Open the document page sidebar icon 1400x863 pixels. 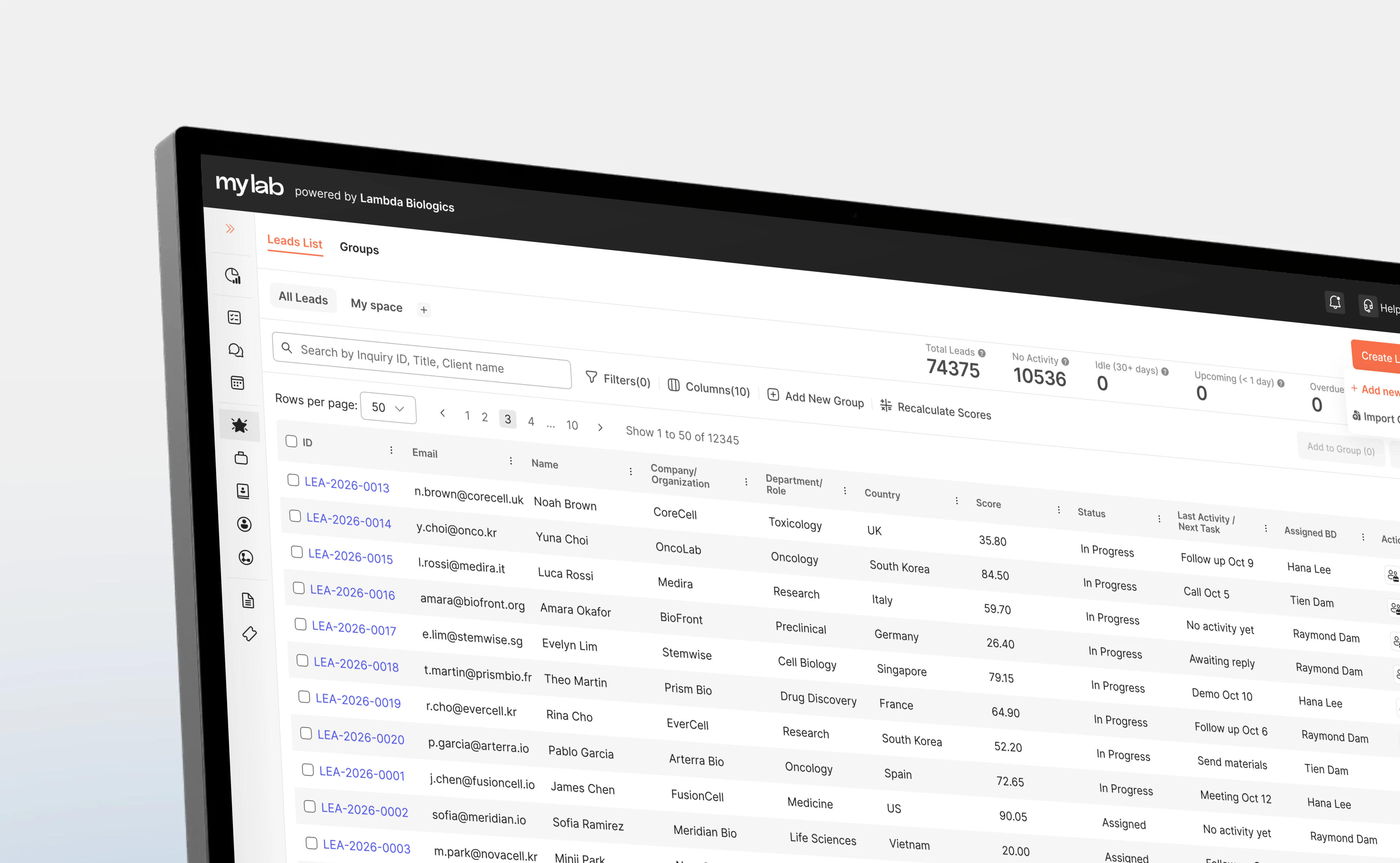248,600
